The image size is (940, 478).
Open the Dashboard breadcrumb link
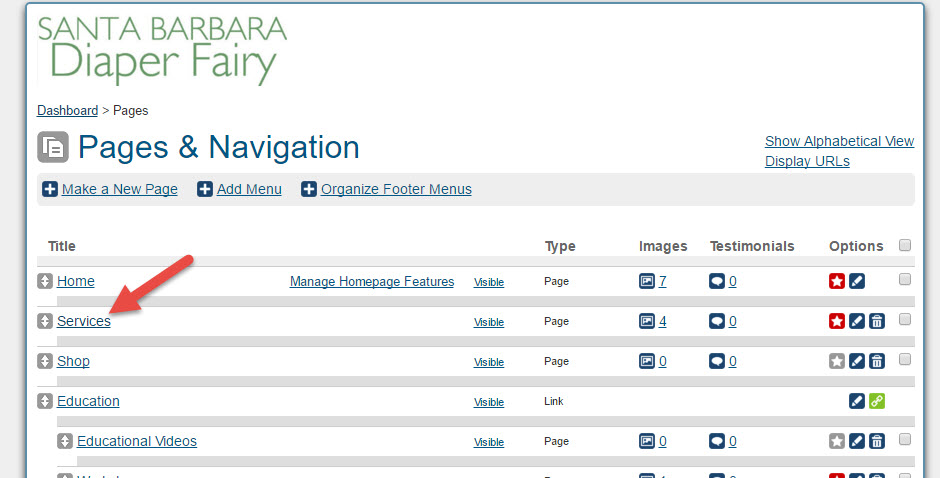pyautogui.click(x=67, y=110)
